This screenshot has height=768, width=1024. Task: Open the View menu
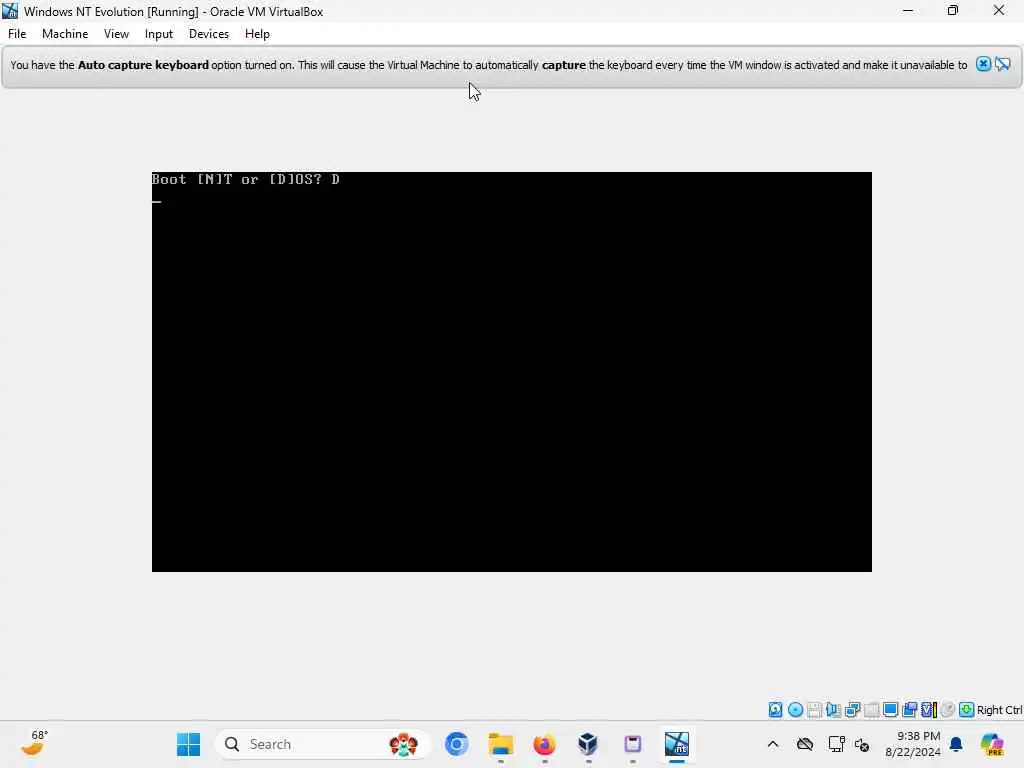[116, 34]
